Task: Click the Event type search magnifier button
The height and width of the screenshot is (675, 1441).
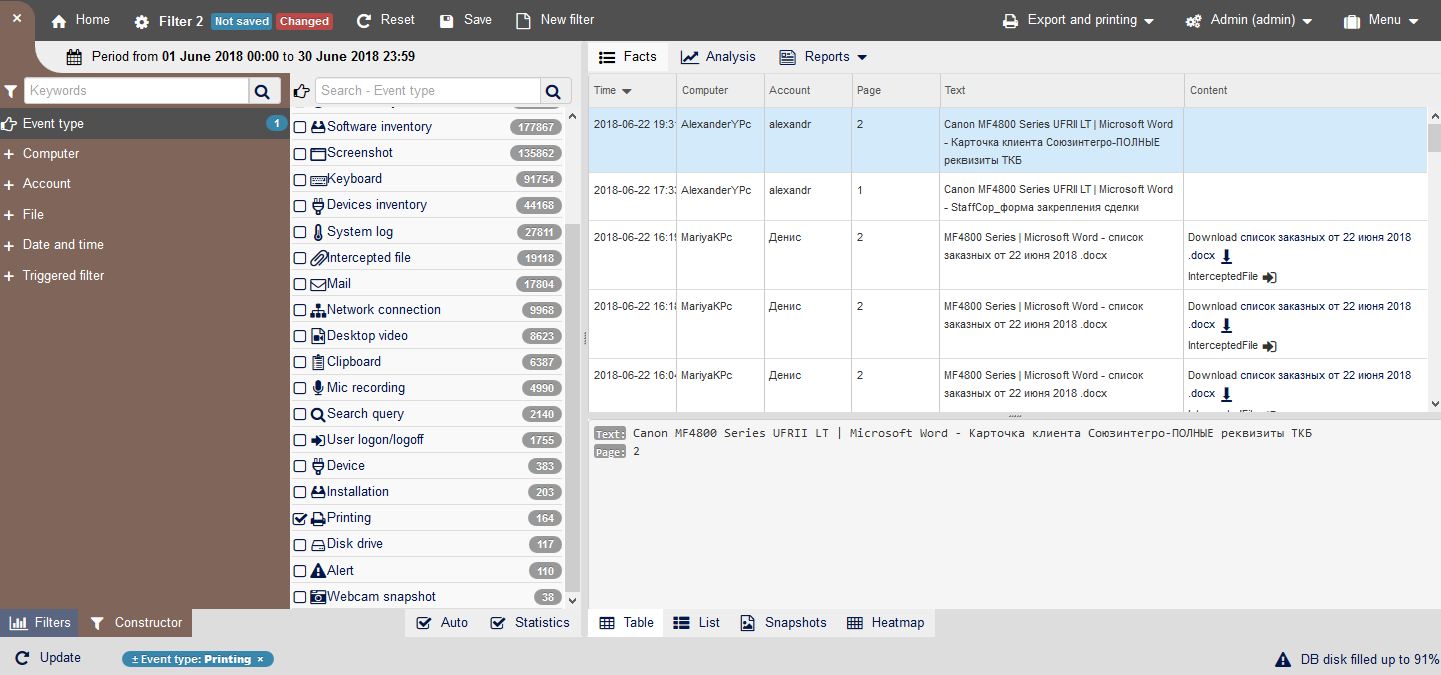Action: pos(556,91)
